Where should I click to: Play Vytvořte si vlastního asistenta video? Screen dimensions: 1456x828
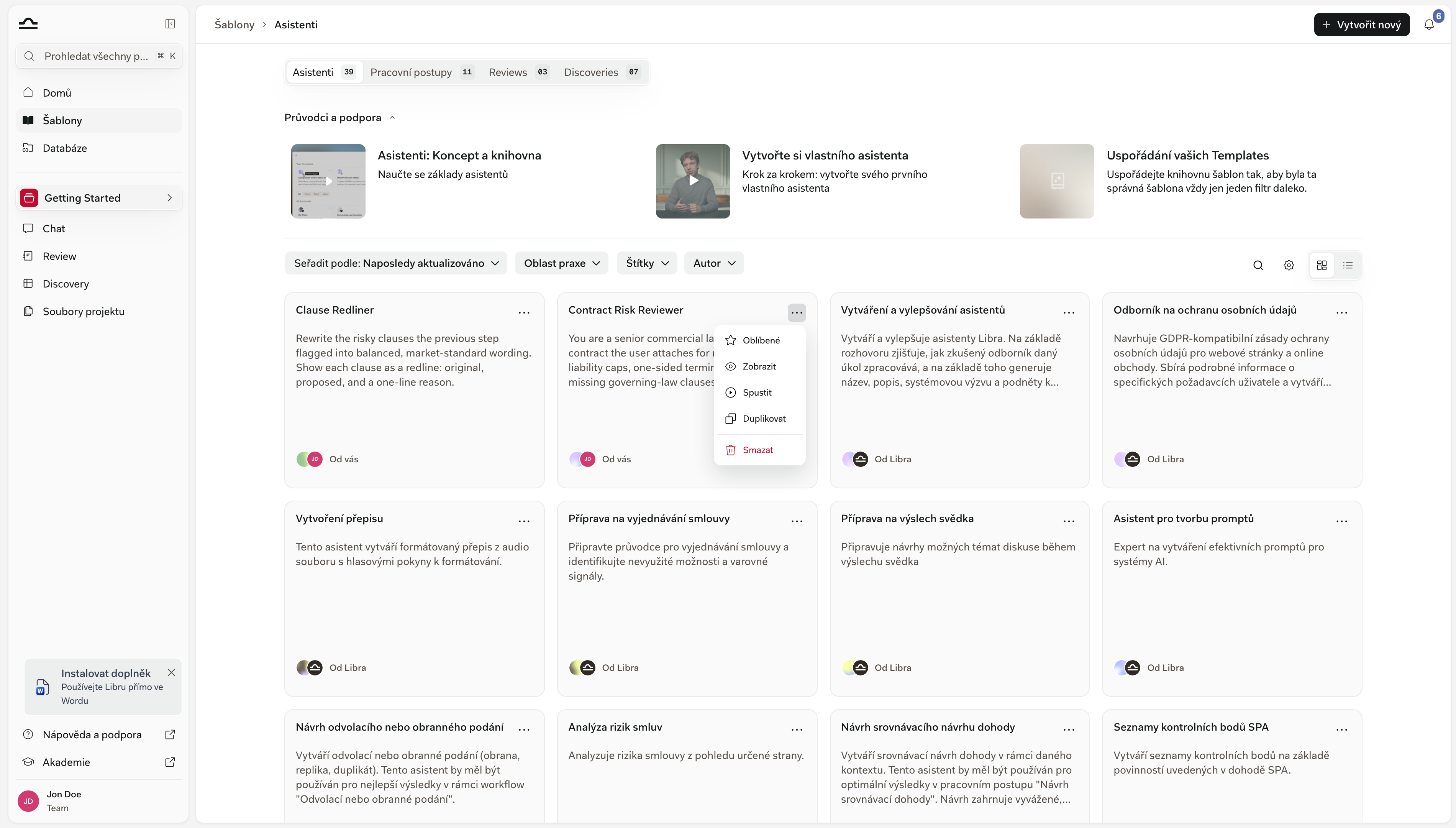(x=693, y=181)
